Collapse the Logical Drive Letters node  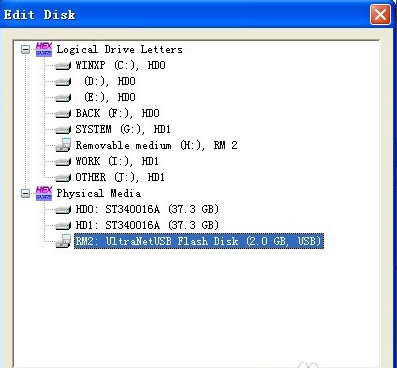point(26,50)
